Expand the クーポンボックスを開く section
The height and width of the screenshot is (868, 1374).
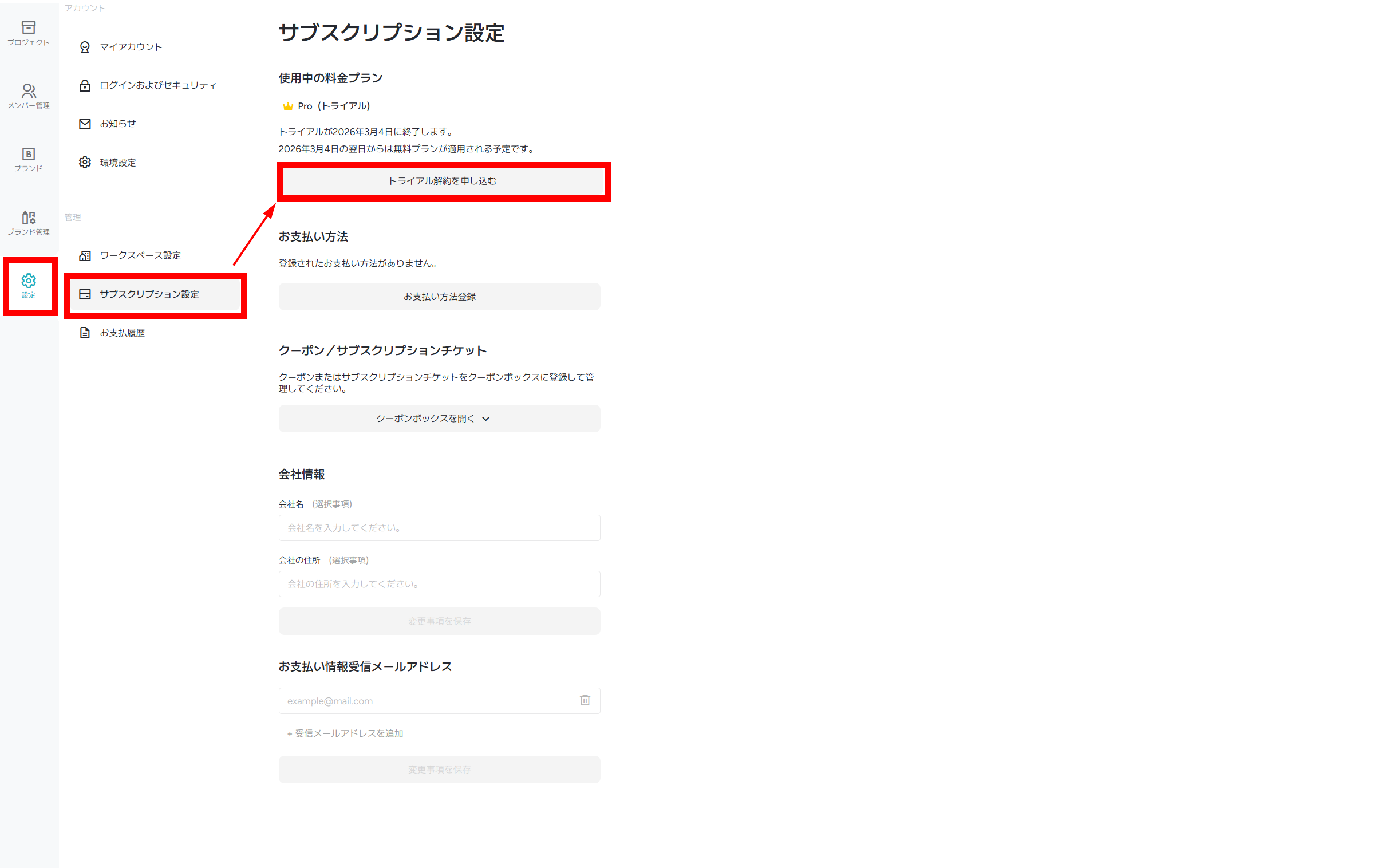(x=439, y=418)
